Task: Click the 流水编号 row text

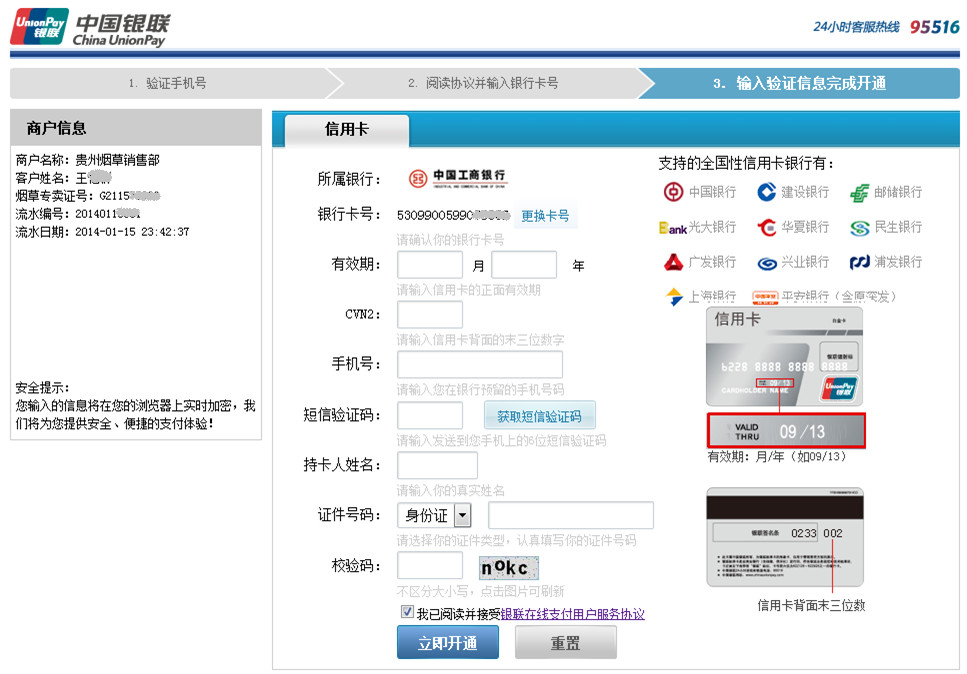Action: (x=78, y=214)
